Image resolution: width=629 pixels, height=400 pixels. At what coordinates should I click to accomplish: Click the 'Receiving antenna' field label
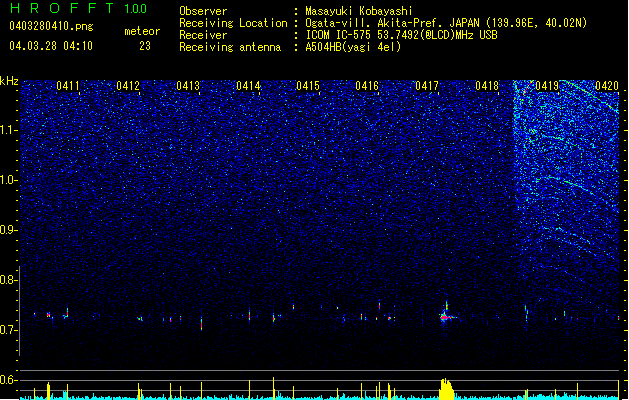pyautogui.click(x=230, y=47)
